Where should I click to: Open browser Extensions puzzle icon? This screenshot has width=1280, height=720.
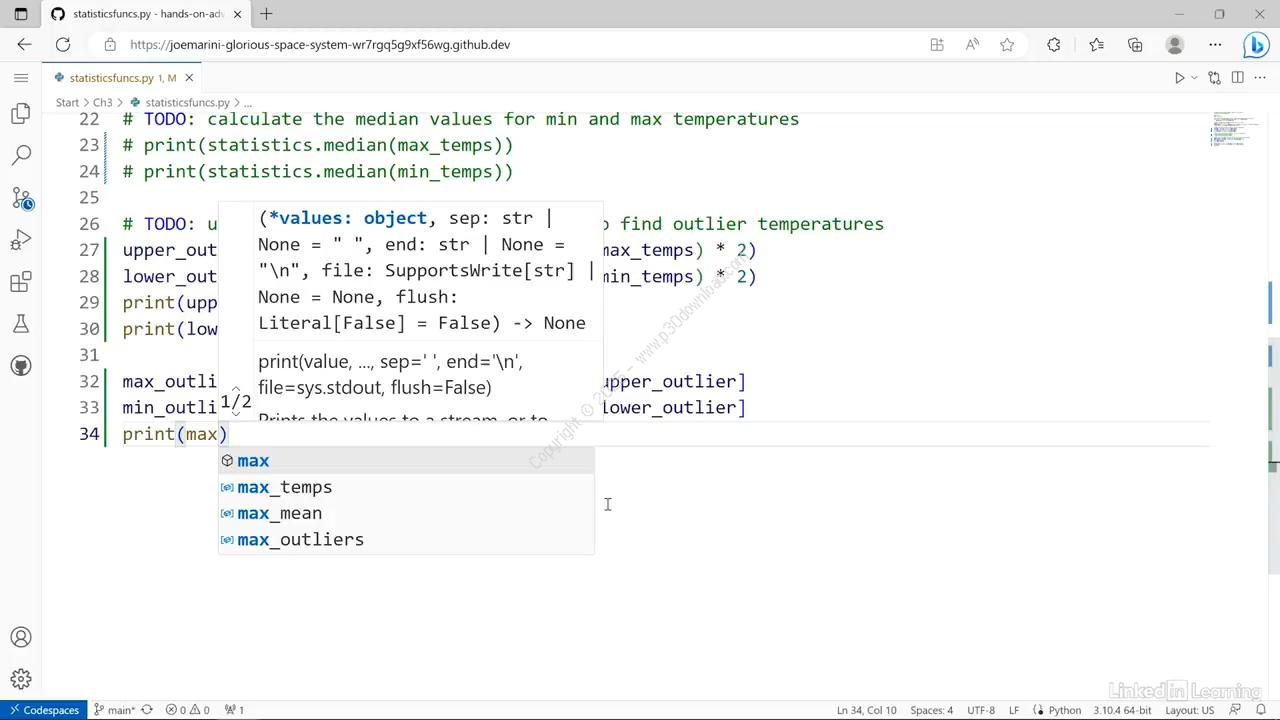[x=1054, y=44]
